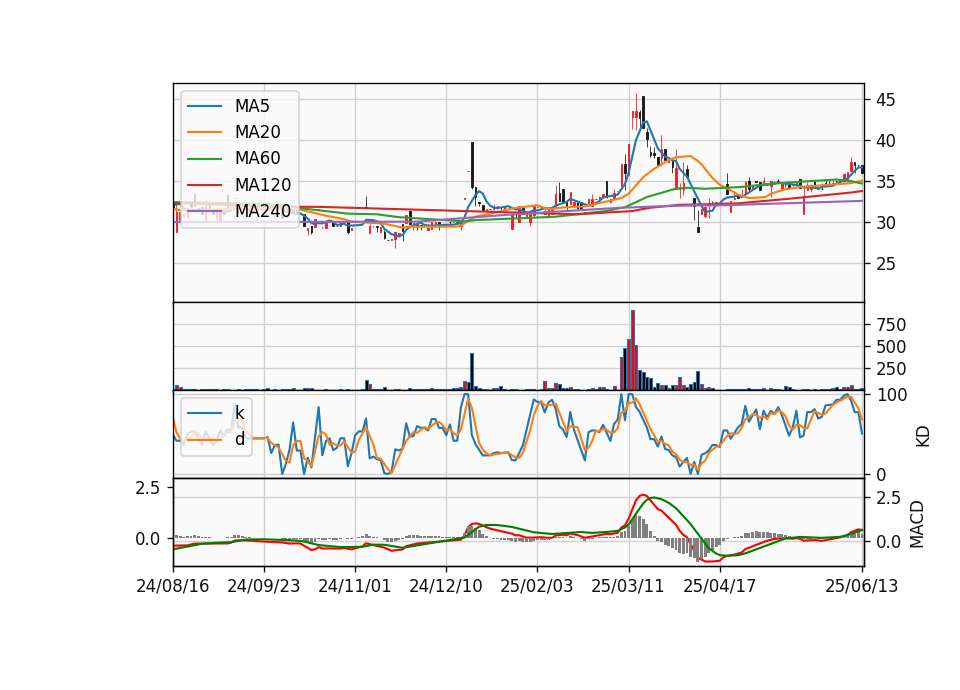Click the 40 price axis label
The height and width of the screenshot is (690, 960).
(885, 141)
